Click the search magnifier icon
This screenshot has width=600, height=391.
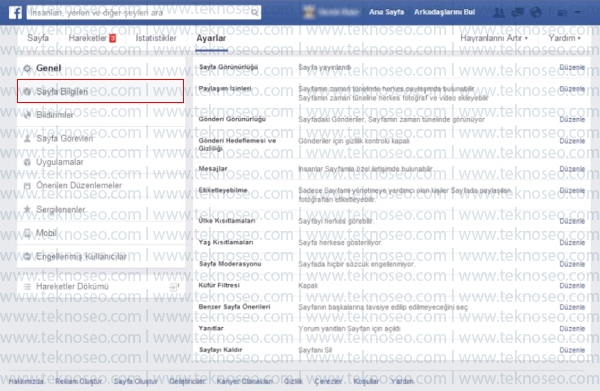(254, 13)
